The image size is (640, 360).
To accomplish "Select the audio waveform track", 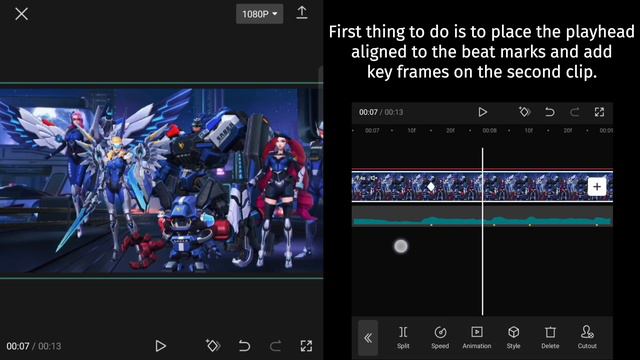I will [x=482, y=216].
